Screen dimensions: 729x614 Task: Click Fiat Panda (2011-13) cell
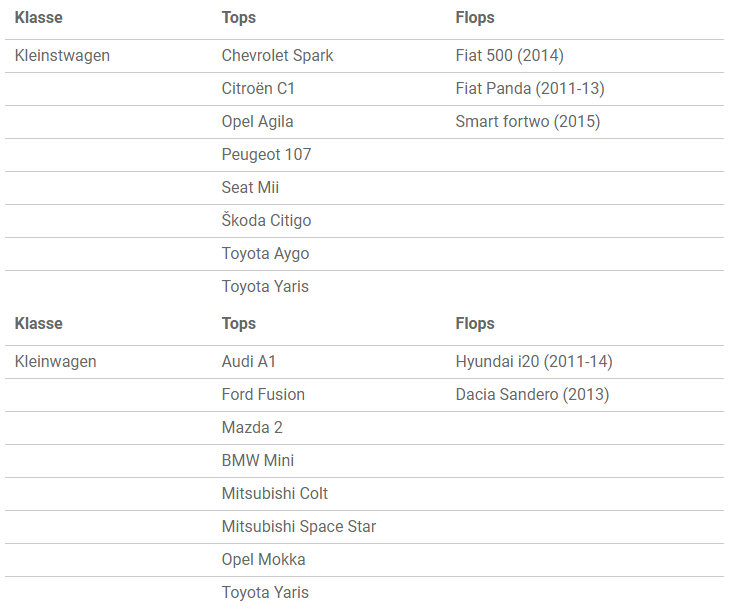click(530, 89)
